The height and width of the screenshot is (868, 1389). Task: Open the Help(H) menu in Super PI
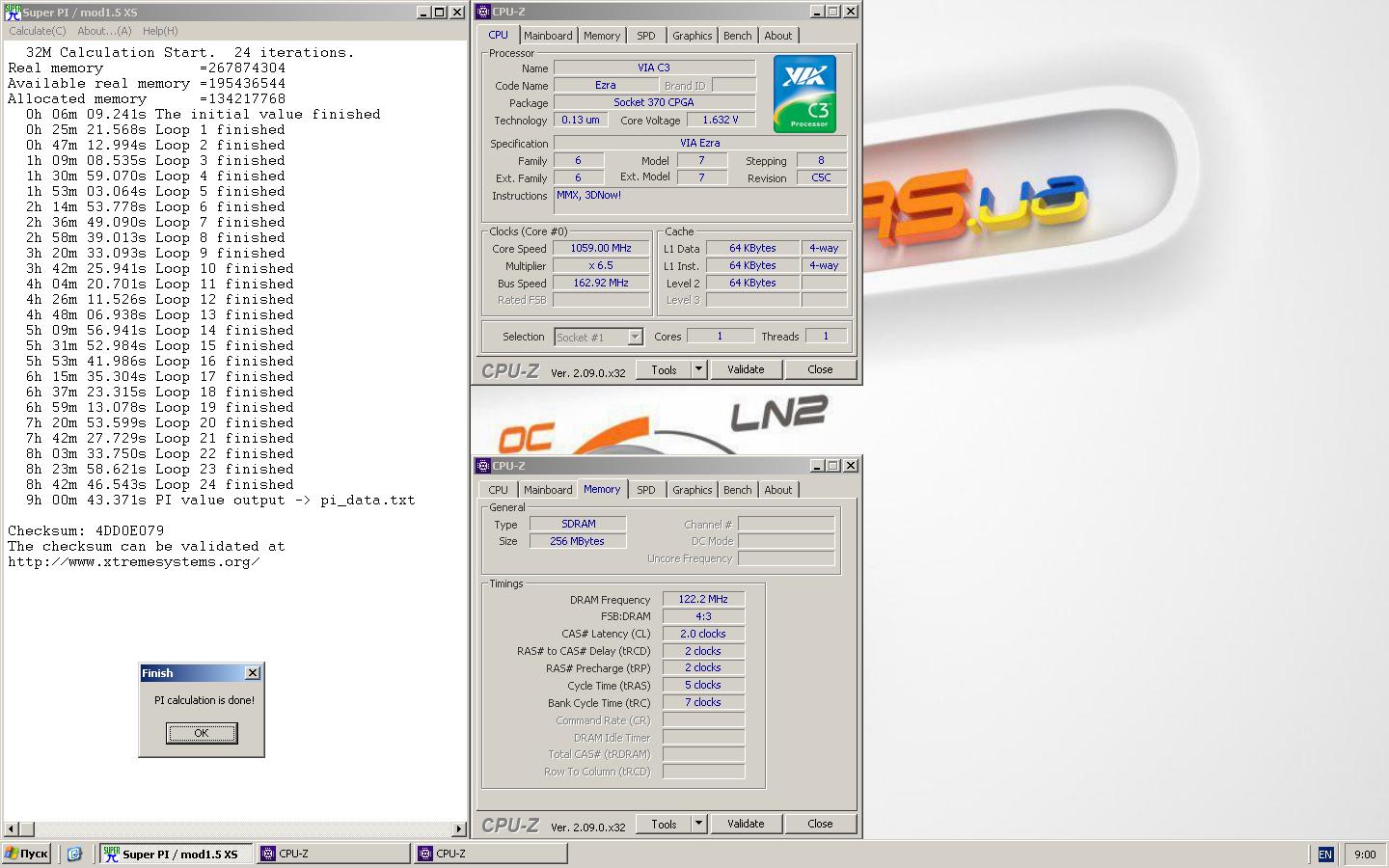pos(160,31)
